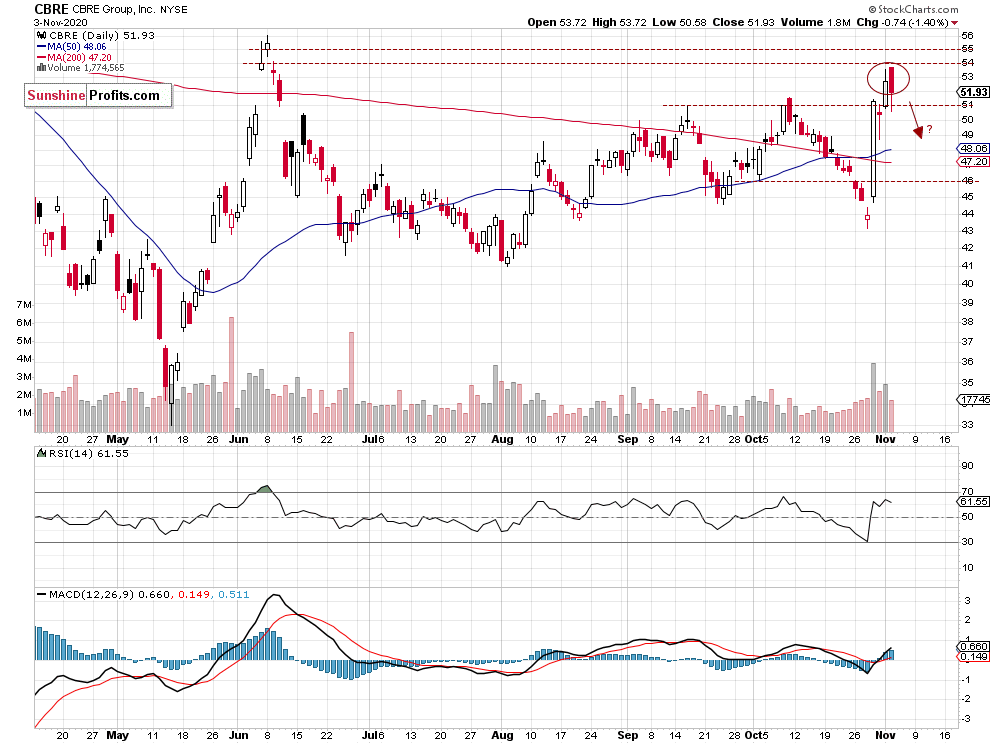Image resolution: width=990 pixels, height=744 pixels.
Task: Click the 40 level on the price axis
Action: [967, 284]
